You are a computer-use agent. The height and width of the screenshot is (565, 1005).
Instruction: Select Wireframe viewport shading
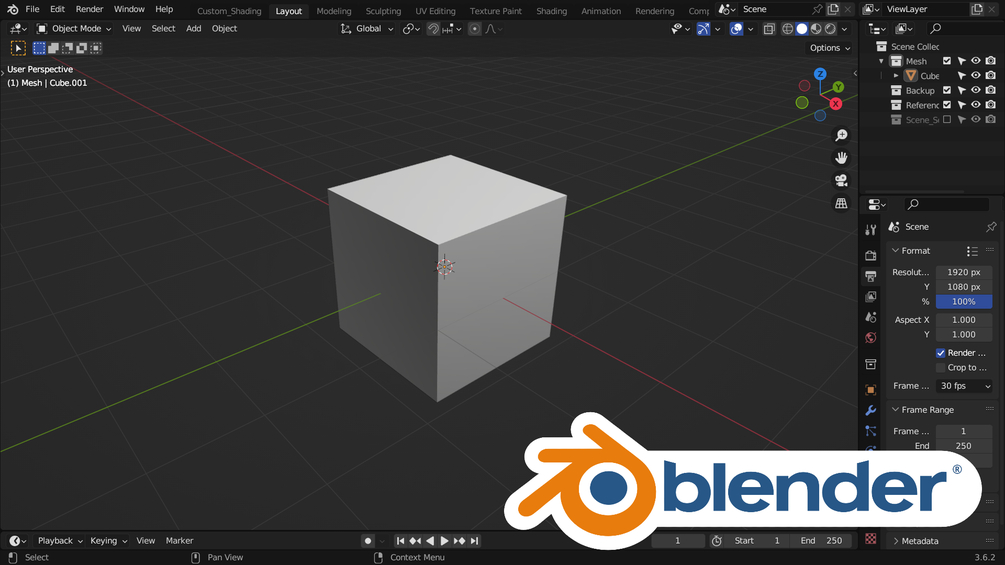point(788,29)
